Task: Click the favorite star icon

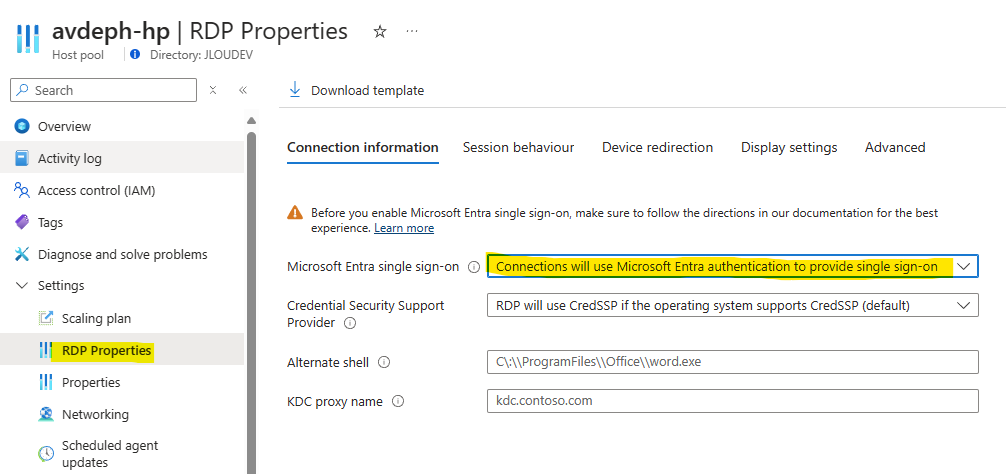Action: pos(380,31)
